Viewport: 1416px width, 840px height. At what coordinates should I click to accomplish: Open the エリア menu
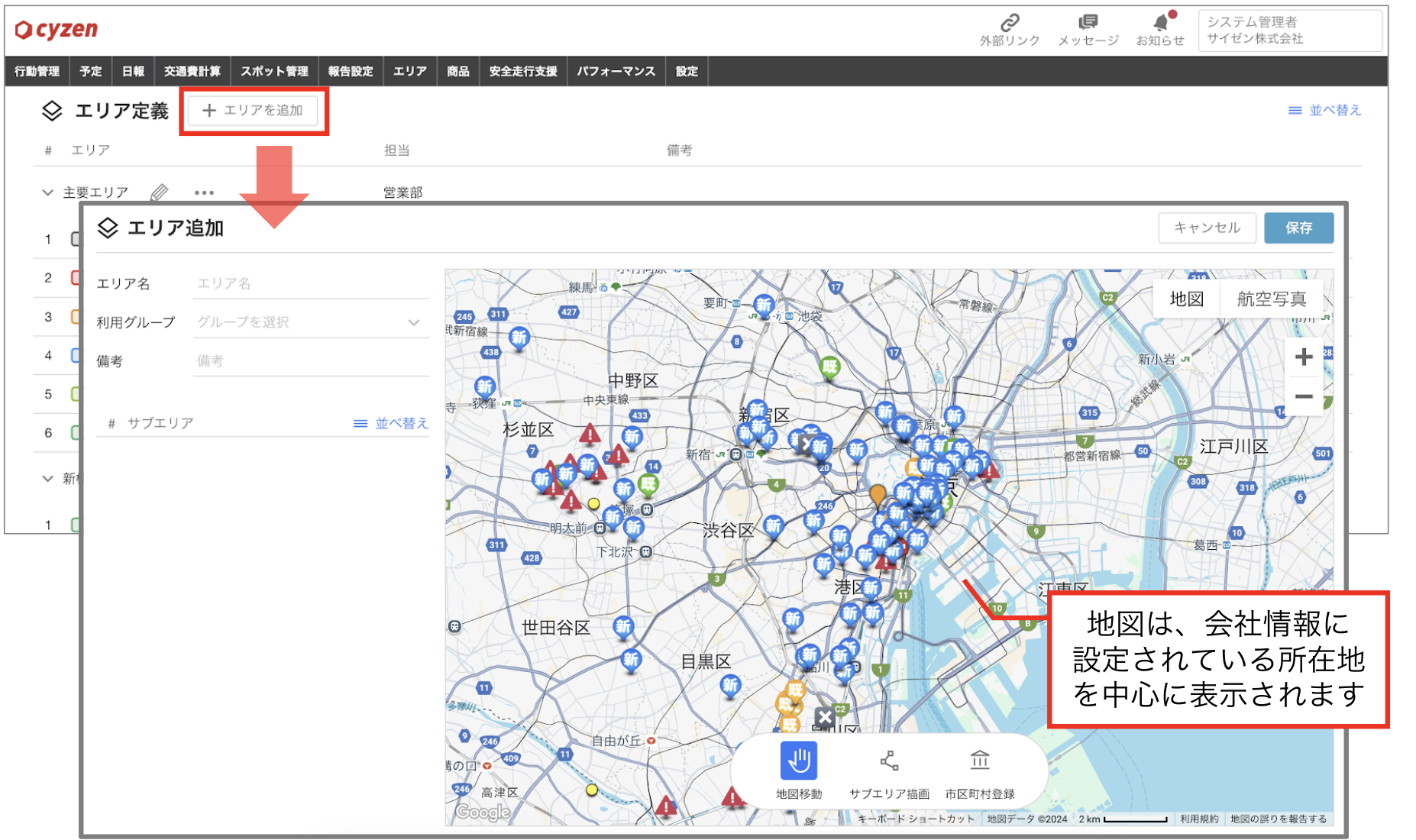click(x=409, y=71)
